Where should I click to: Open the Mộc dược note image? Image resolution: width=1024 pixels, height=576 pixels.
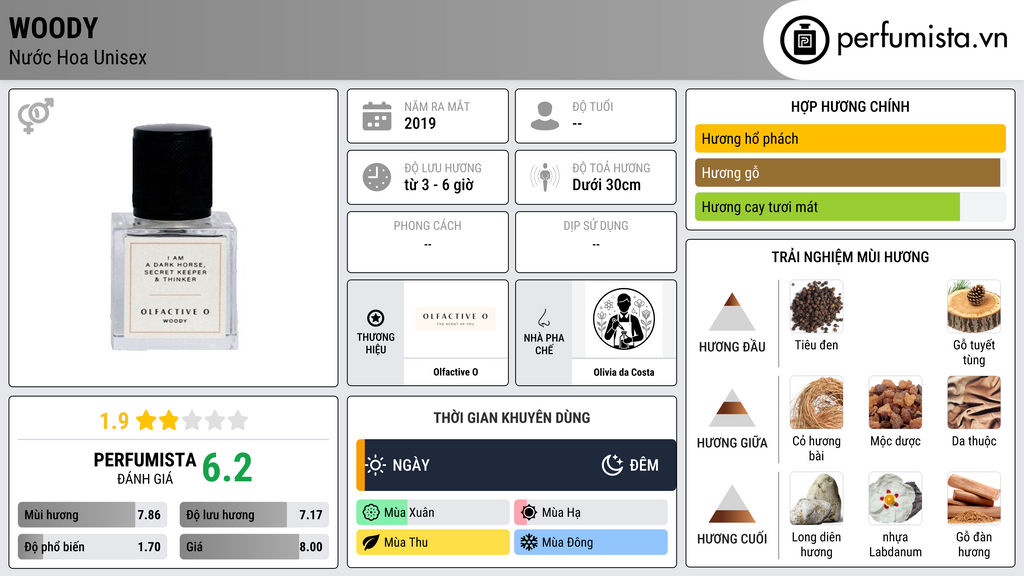click(x=895, y=402)
